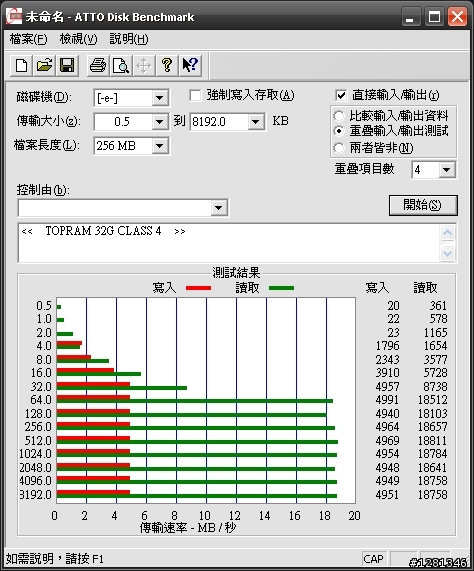Click the read value 18811
Image resolution: width=474 pixels, height=571 pixels.
click(432, 441)
